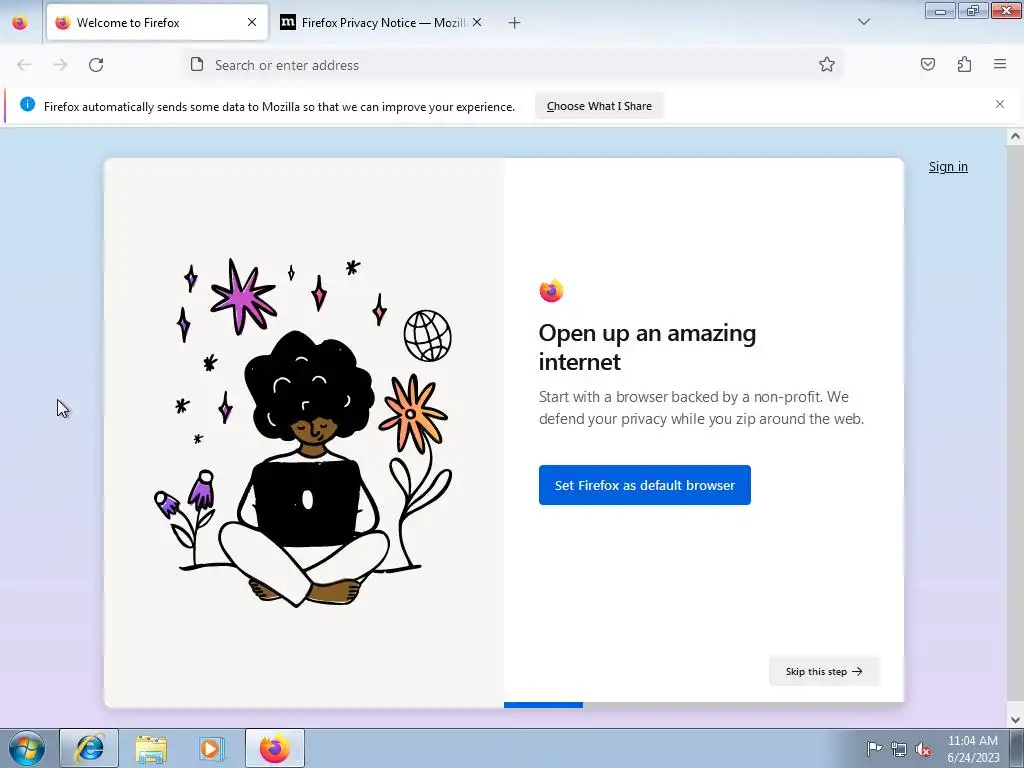
Task: Click Set Firefox as default browser
Action: [x=645, y=485]
